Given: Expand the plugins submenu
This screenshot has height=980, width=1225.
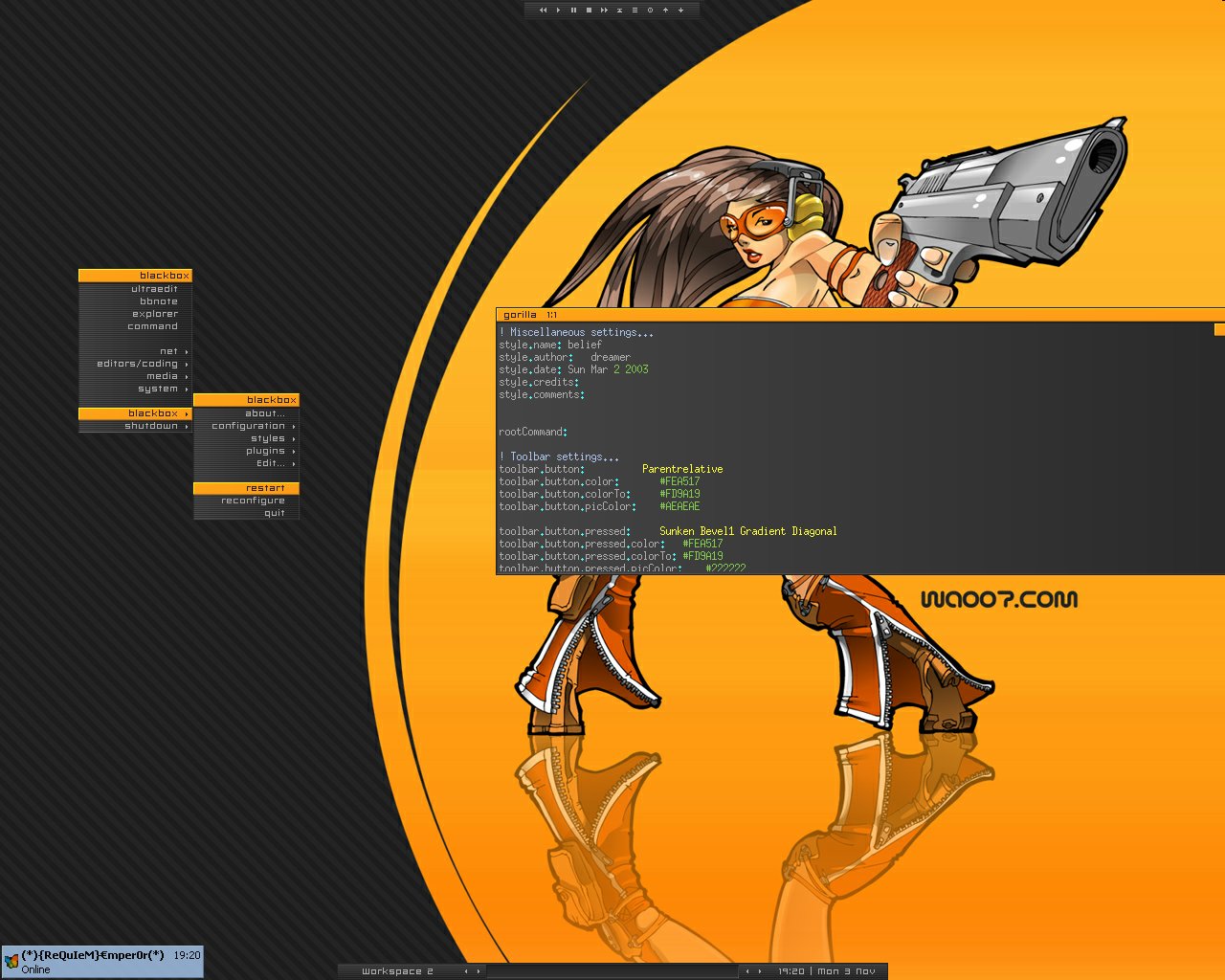Looking at the screenshot, I should tap(246, 451).
